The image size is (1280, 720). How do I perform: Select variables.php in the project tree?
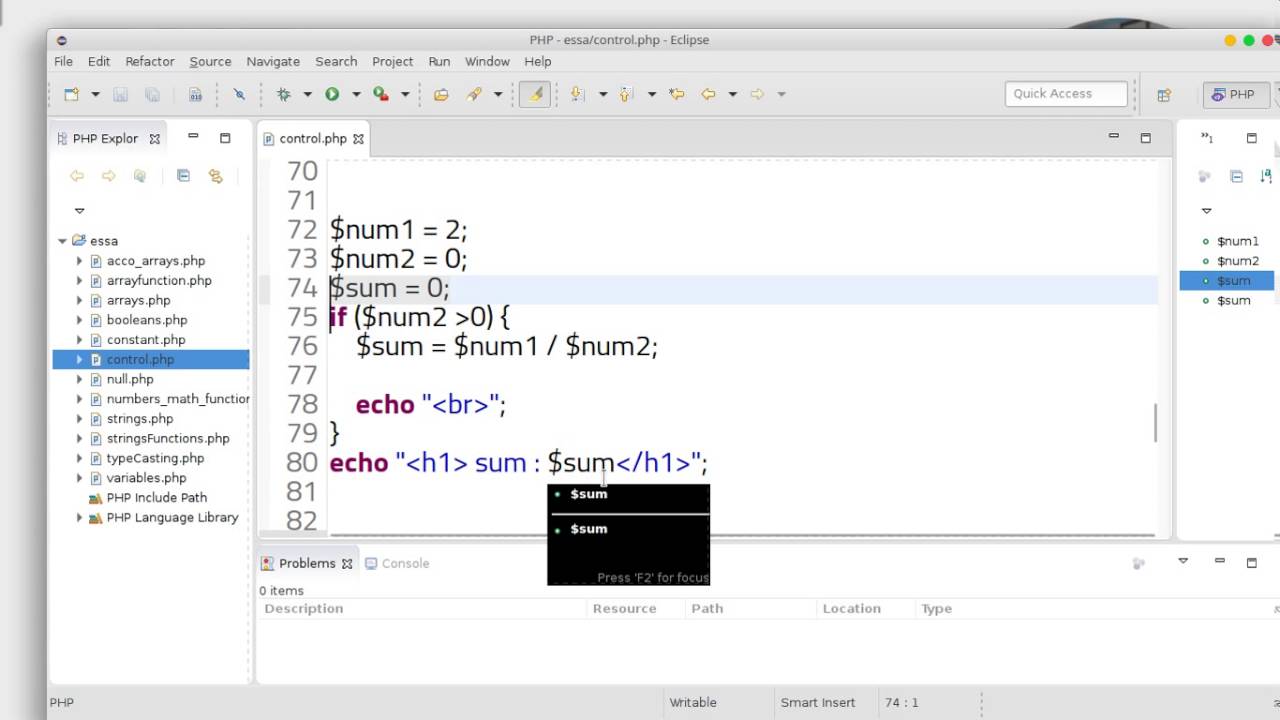(146, 477)
